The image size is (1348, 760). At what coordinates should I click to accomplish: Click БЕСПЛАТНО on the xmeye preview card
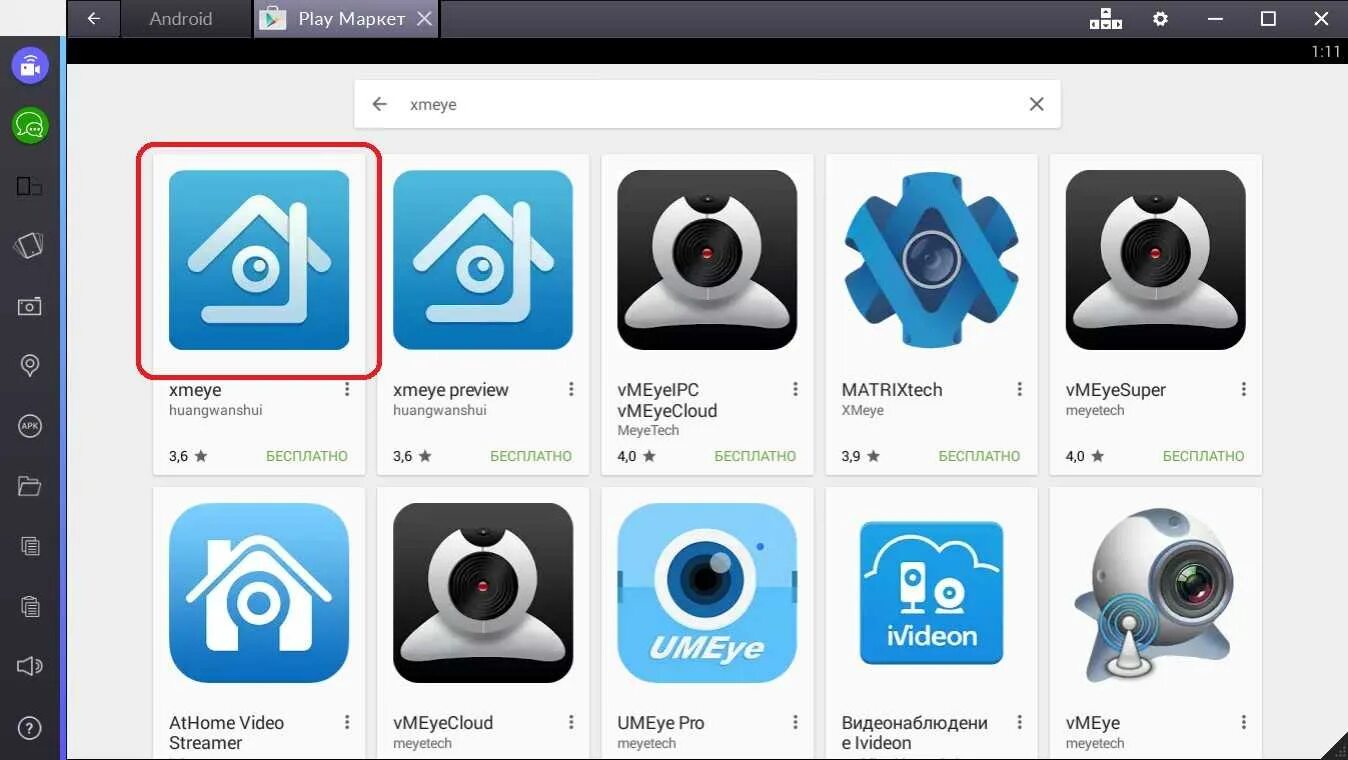tap(531, 456)
